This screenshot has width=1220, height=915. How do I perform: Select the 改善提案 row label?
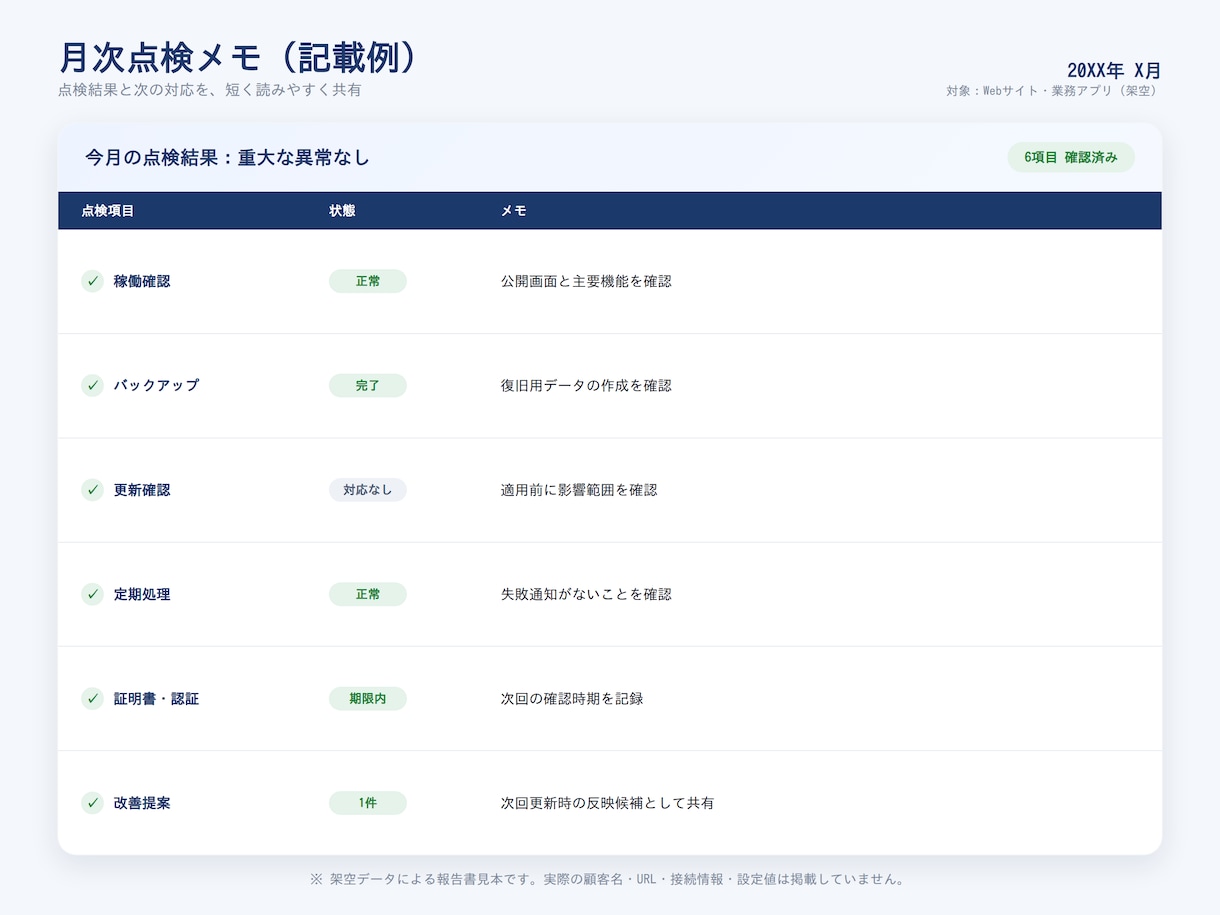142,802
